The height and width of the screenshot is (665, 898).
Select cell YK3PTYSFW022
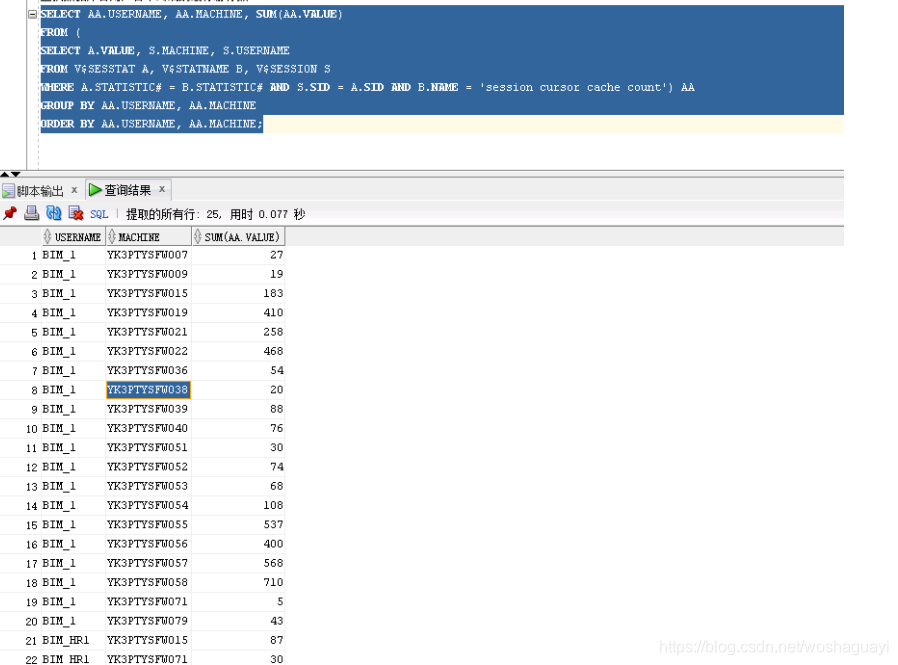[148, 351]
